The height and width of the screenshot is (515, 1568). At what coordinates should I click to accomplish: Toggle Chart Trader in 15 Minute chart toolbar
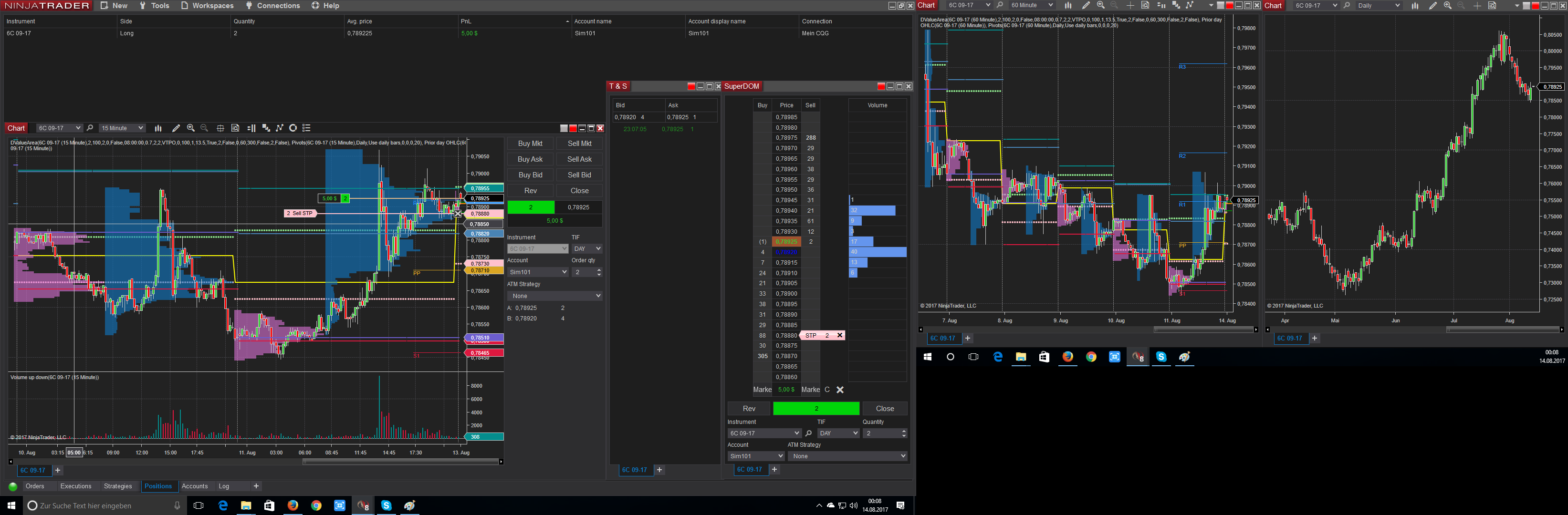click(x=251, y=128)
